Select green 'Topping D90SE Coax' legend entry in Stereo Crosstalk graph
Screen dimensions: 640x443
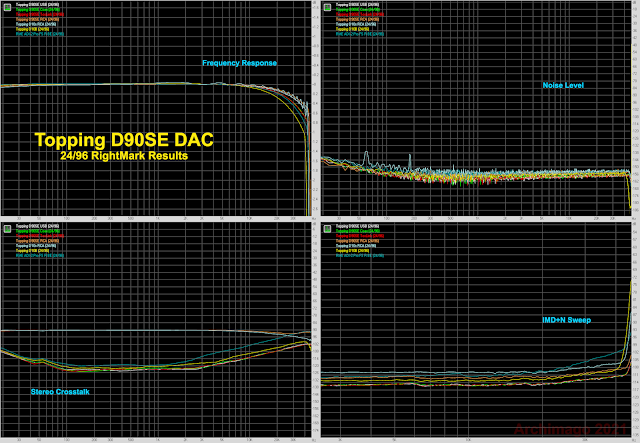tap(38, 231)
